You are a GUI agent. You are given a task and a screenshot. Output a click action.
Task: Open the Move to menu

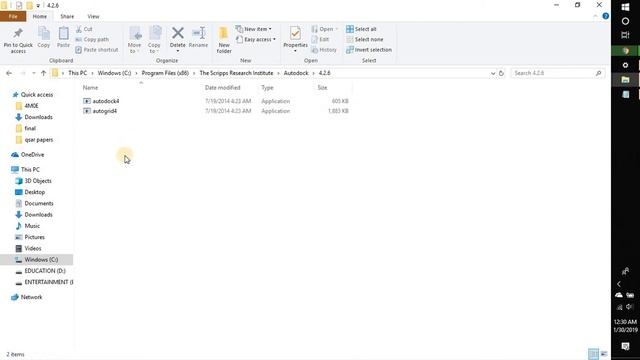(x=134, y=40)
